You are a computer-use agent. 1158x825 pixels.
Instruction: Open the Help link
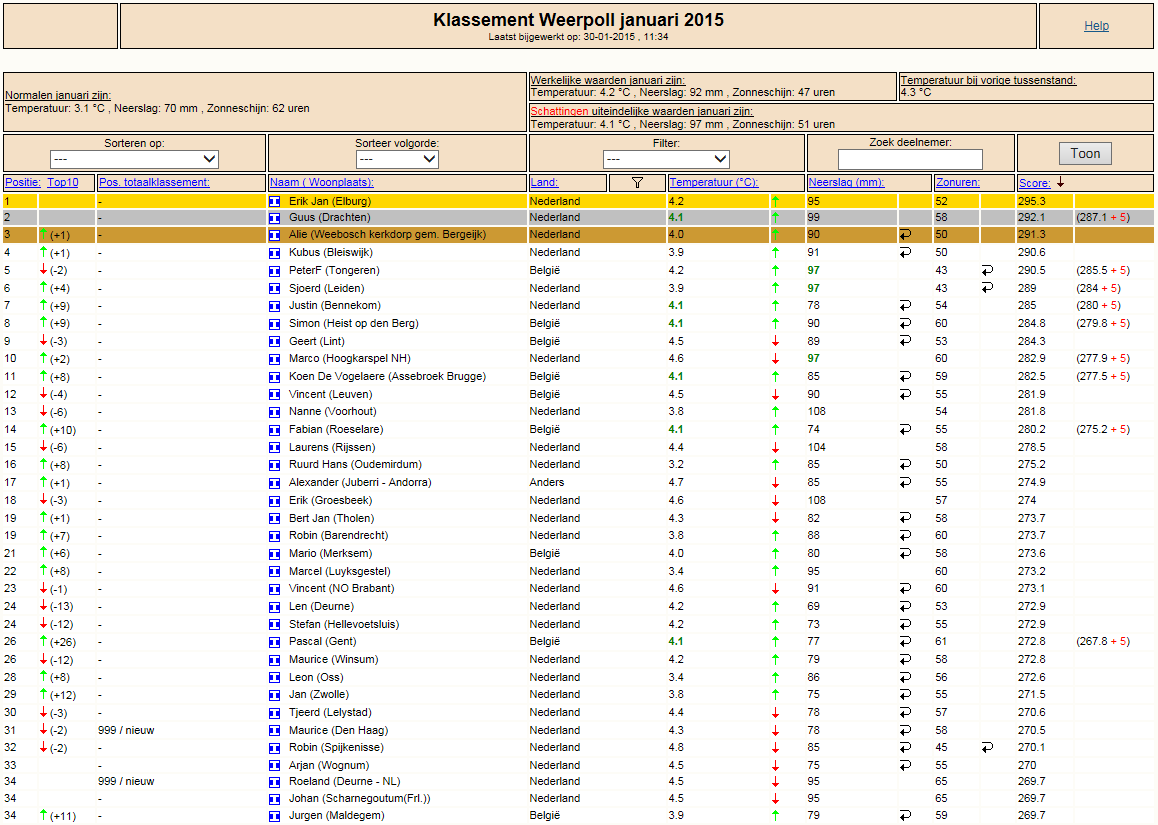(x=1096, y=26)
